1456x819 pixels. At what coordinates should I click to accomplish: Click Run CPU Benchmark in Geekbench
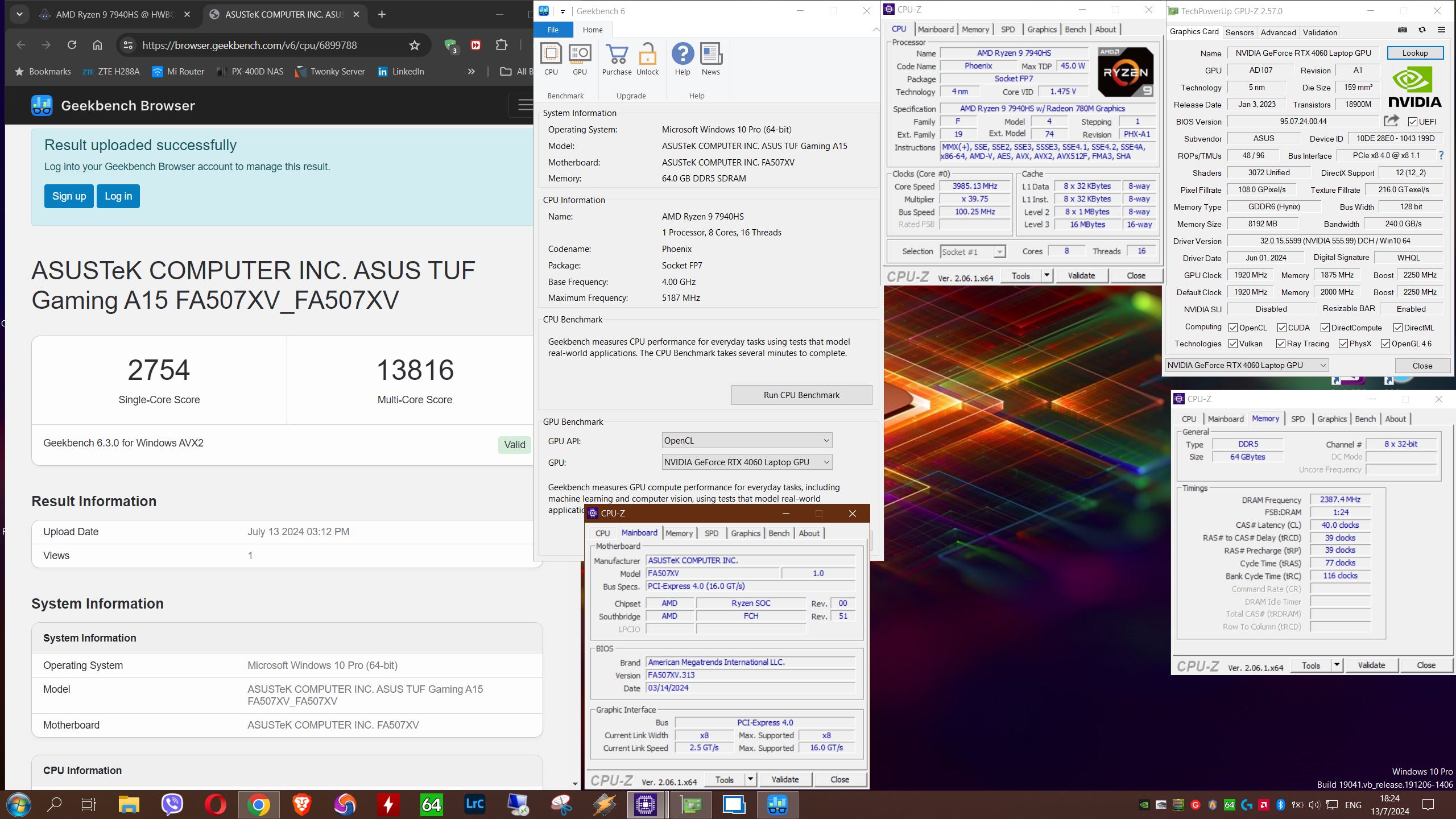pyautogui.click(x=801, y=395)
